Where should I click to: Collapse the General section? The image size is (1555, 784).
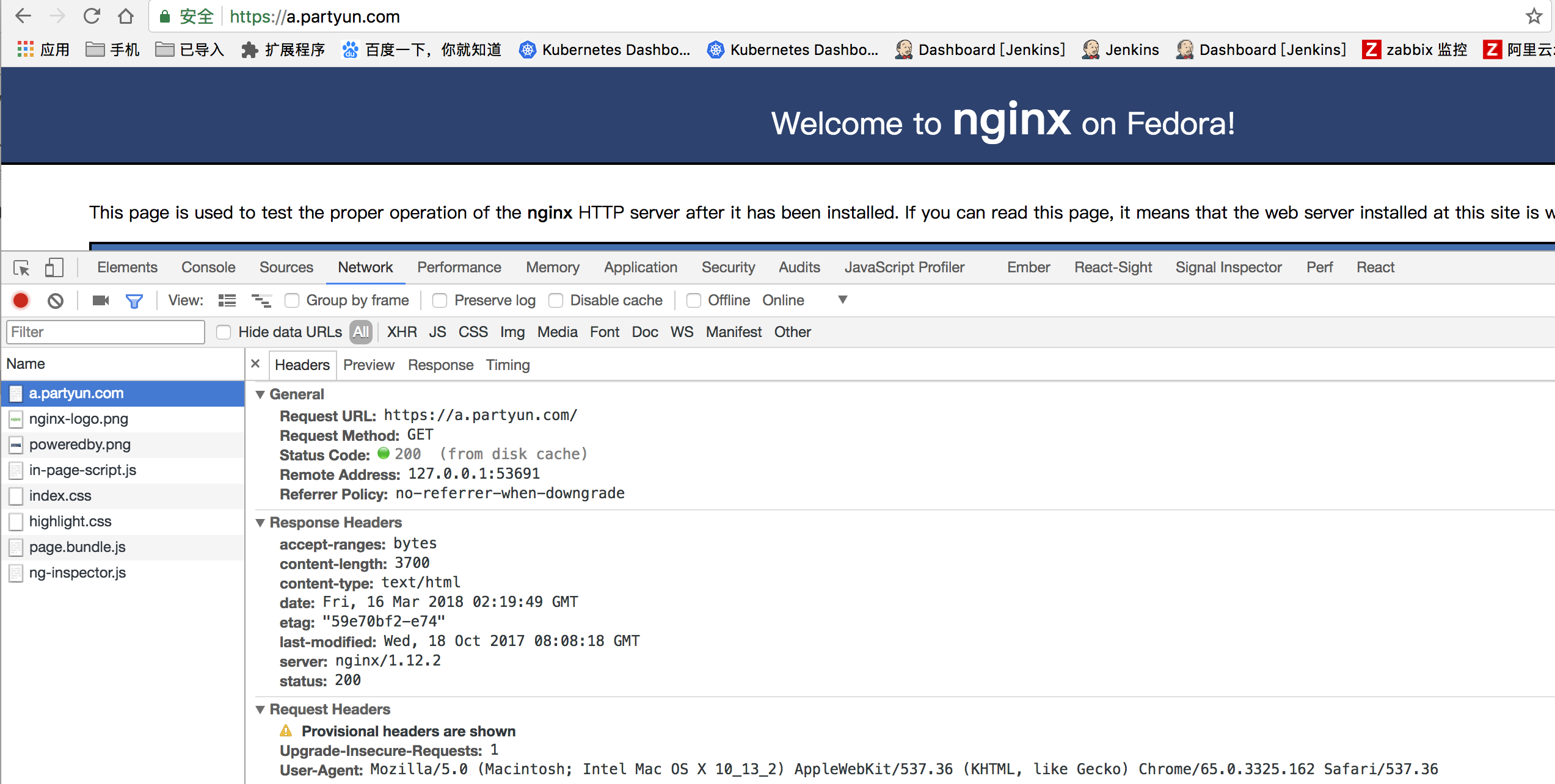[260, 394]
